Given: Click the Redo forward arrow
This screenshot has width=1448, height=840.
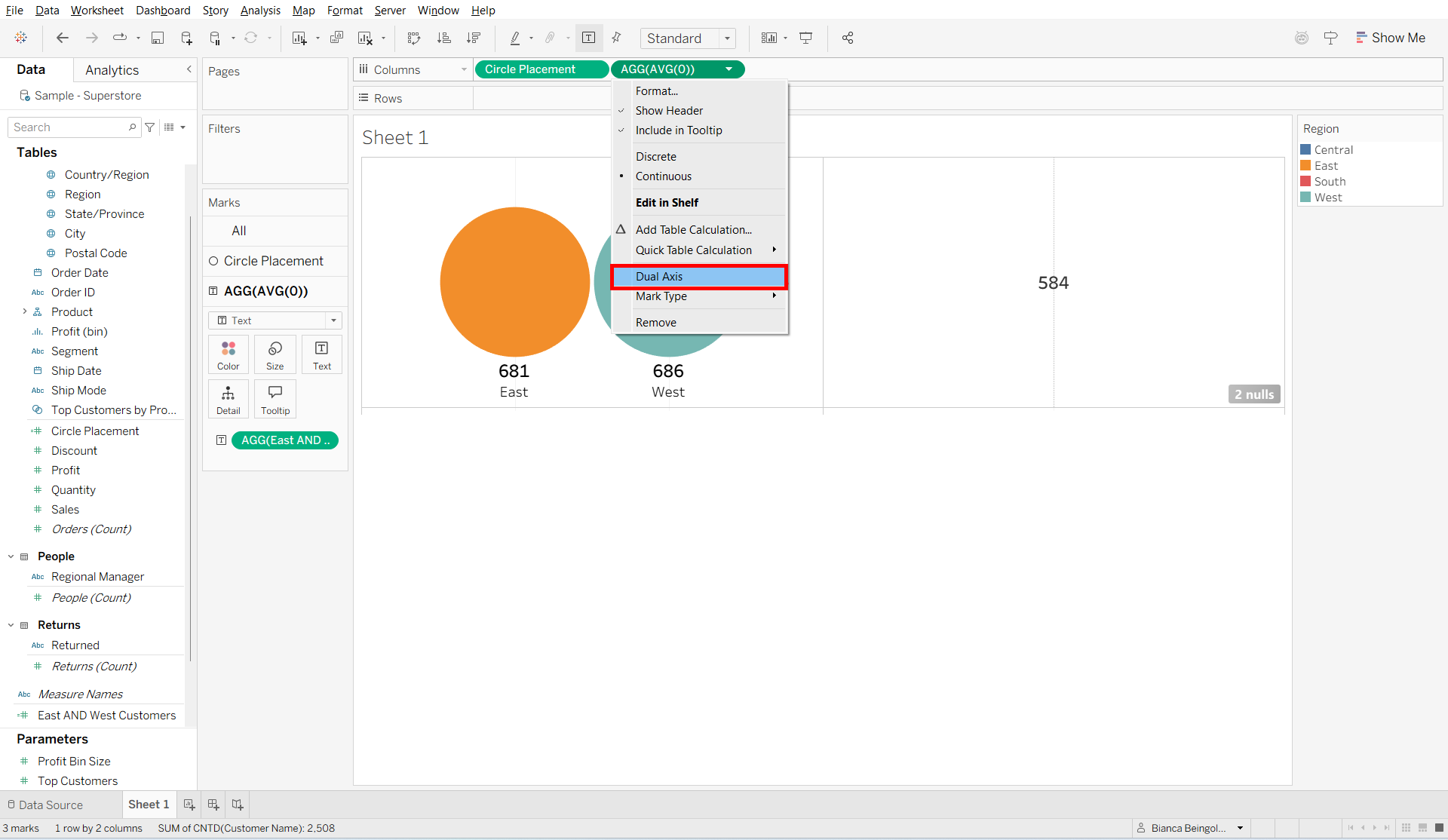Looking at the screenshot, I should pos(91,38).
